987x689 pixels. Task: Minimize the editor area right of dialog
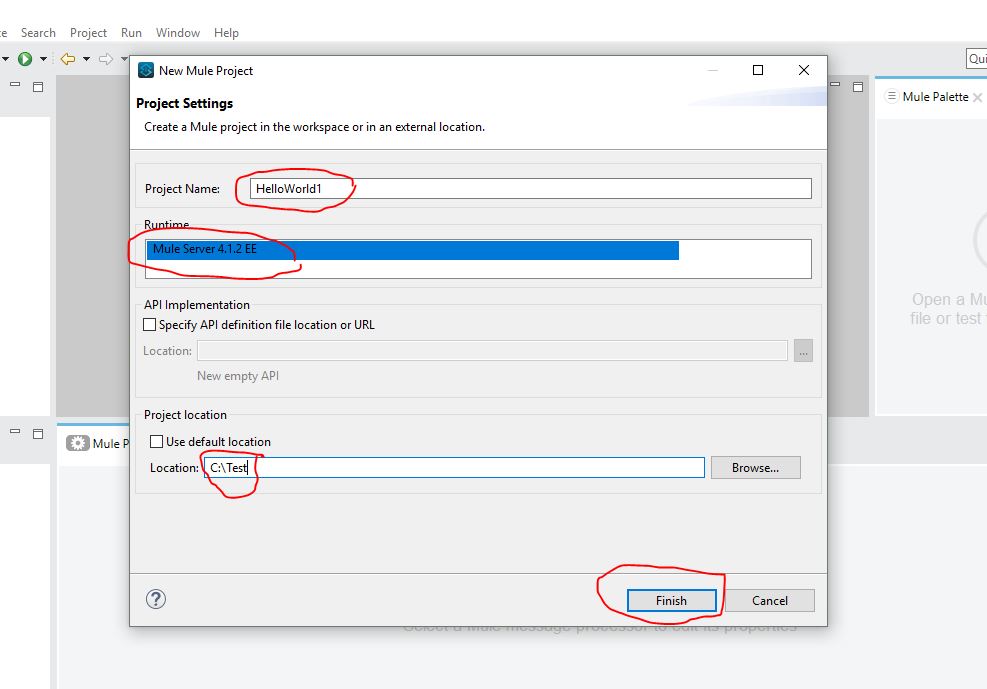click(x=835, y=84)
